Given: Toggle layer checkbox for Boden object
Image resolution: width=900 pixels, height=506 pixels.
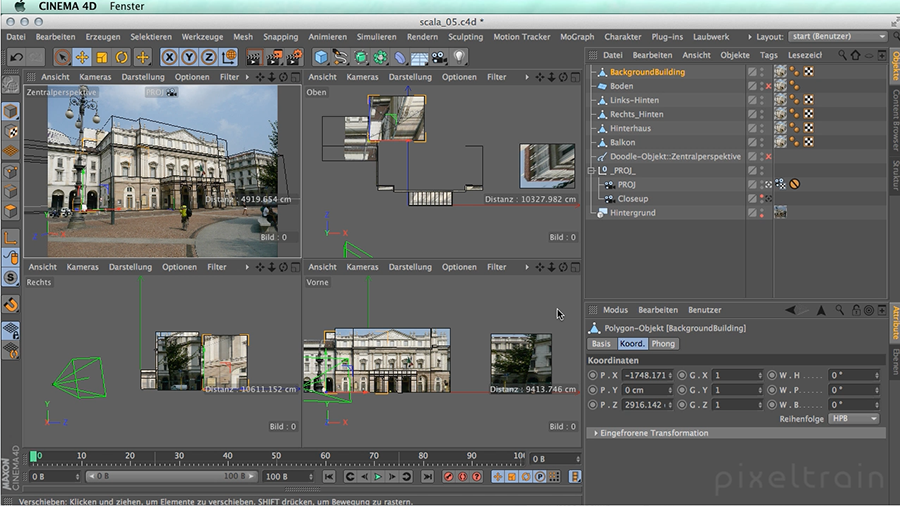Looking at the screenshot, I should point(752,86).
